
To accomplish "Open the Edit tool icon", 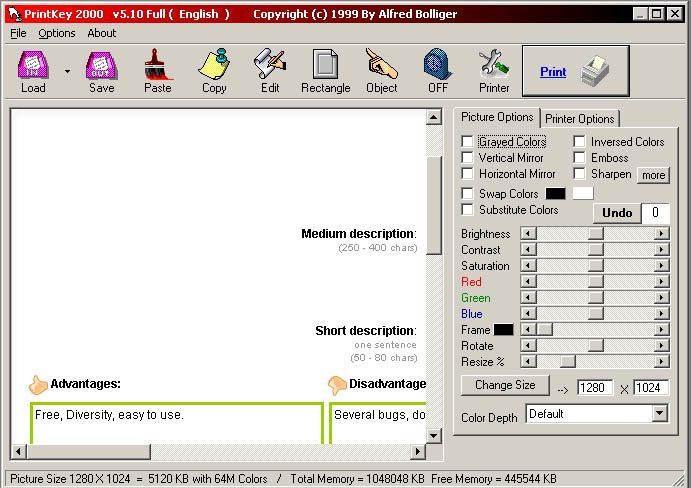I will (x=270, y=64).
